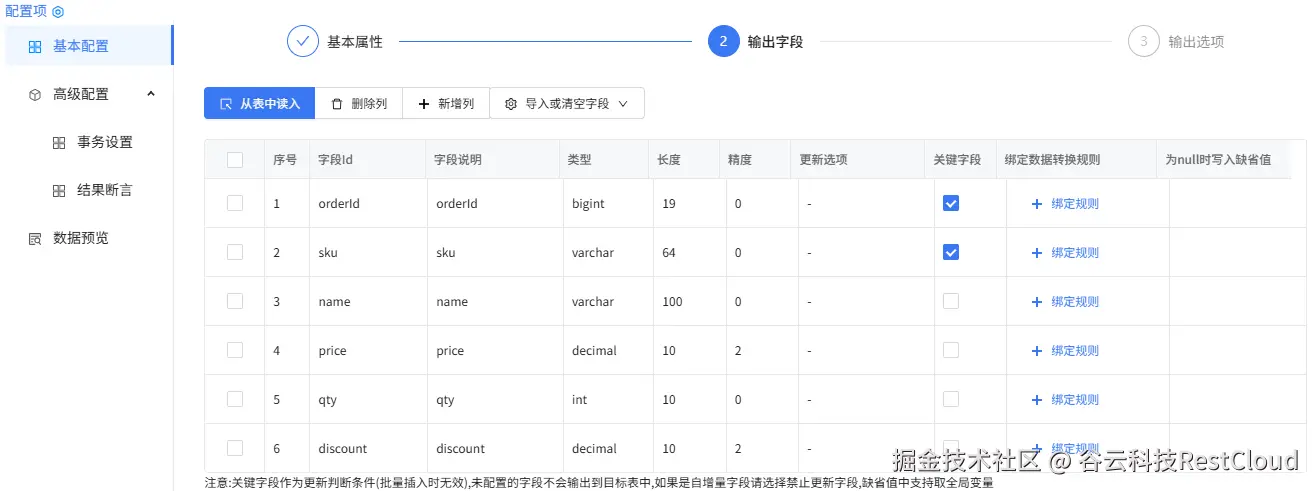Click the step 3 circle for 输出选项
Screen dimensions: 1316x491
1143,42
